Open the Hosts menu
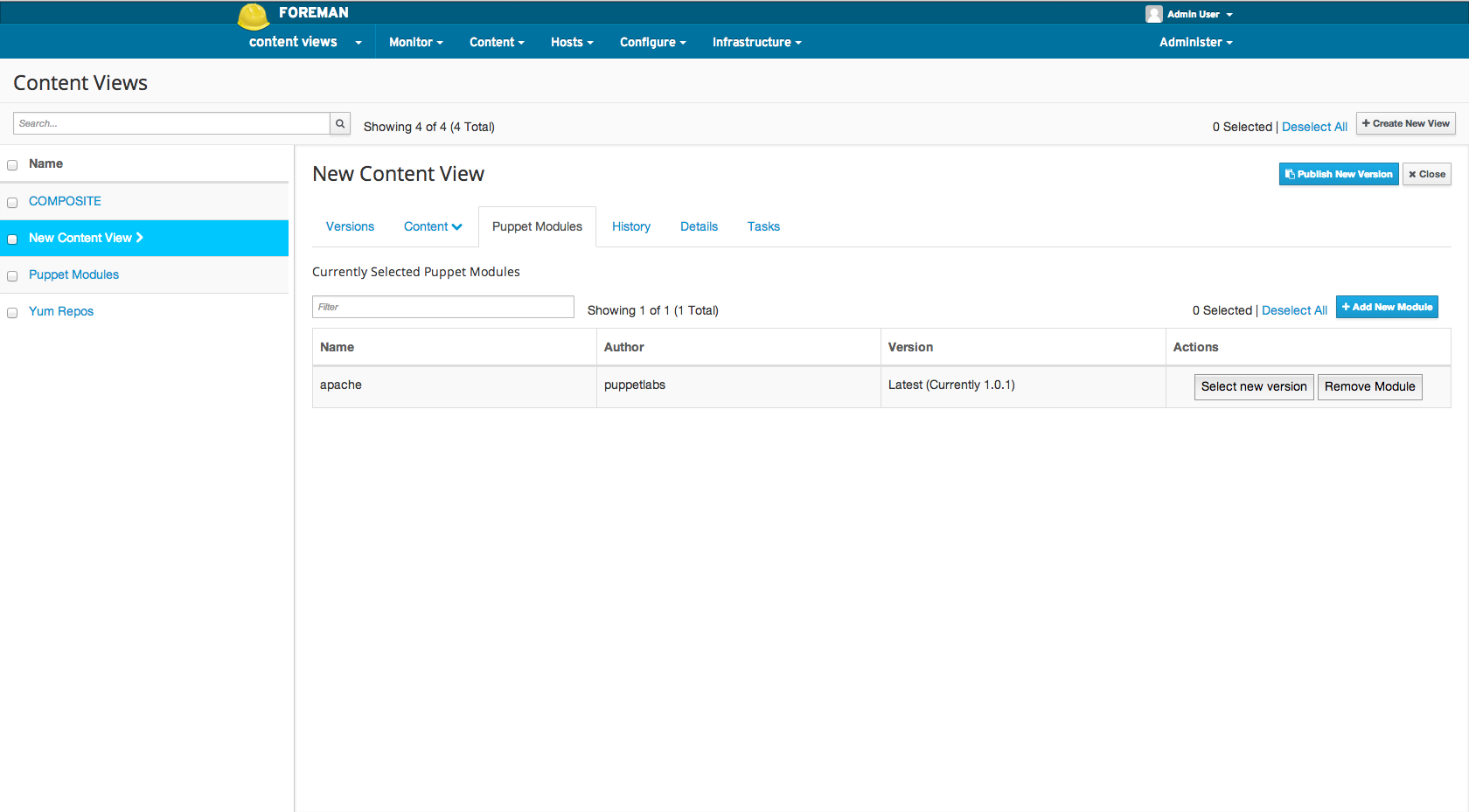 pyautogui.click(x=572, y=42)
